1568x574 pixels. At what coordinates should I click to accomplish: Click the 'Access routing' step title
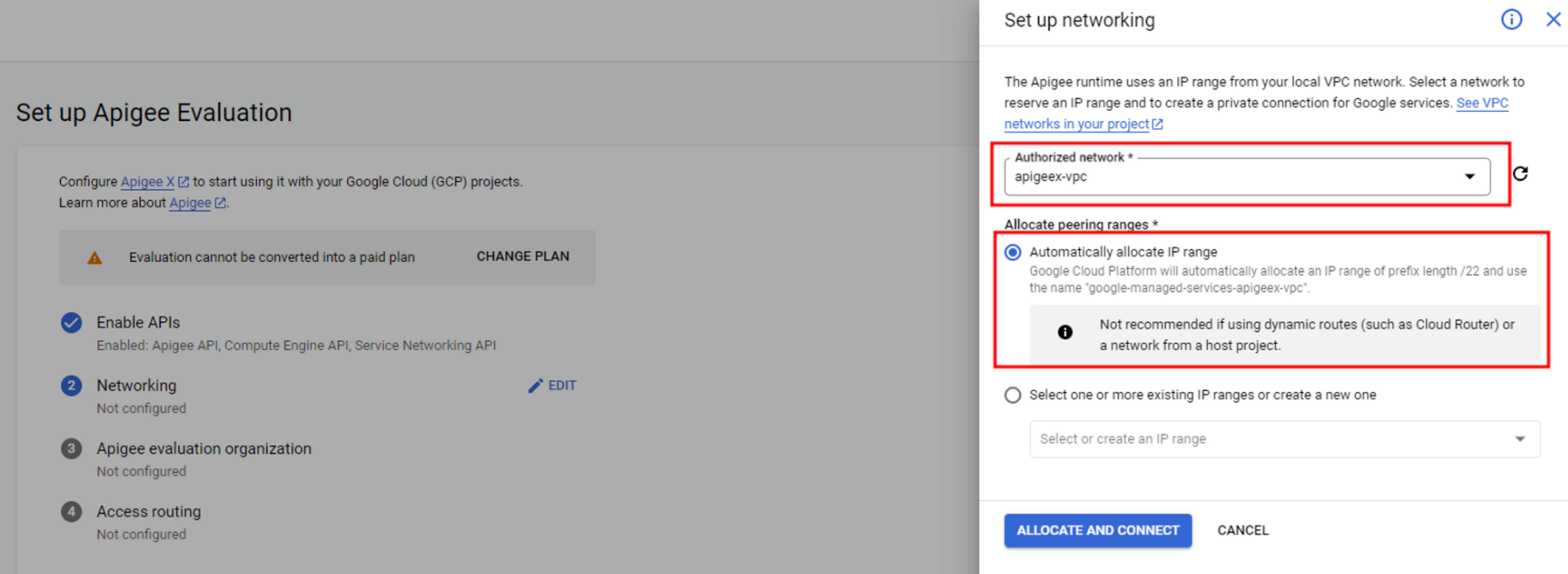(x=149, y=511)
